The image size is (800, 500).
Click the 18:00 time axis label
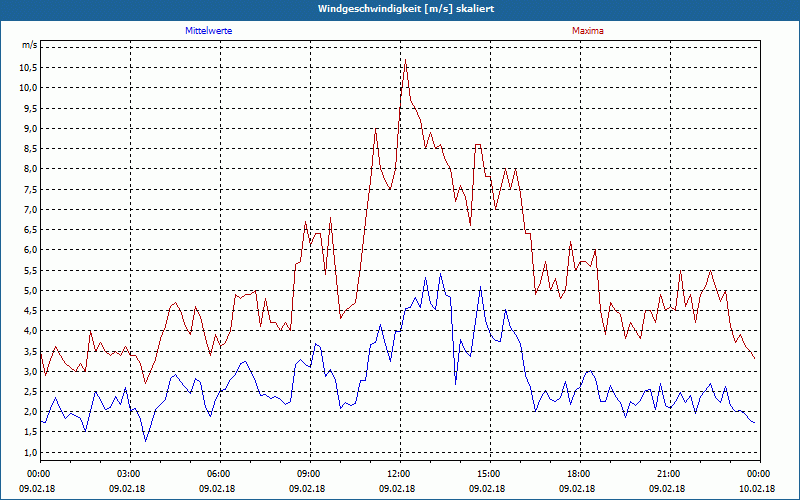tap(581, 474)
